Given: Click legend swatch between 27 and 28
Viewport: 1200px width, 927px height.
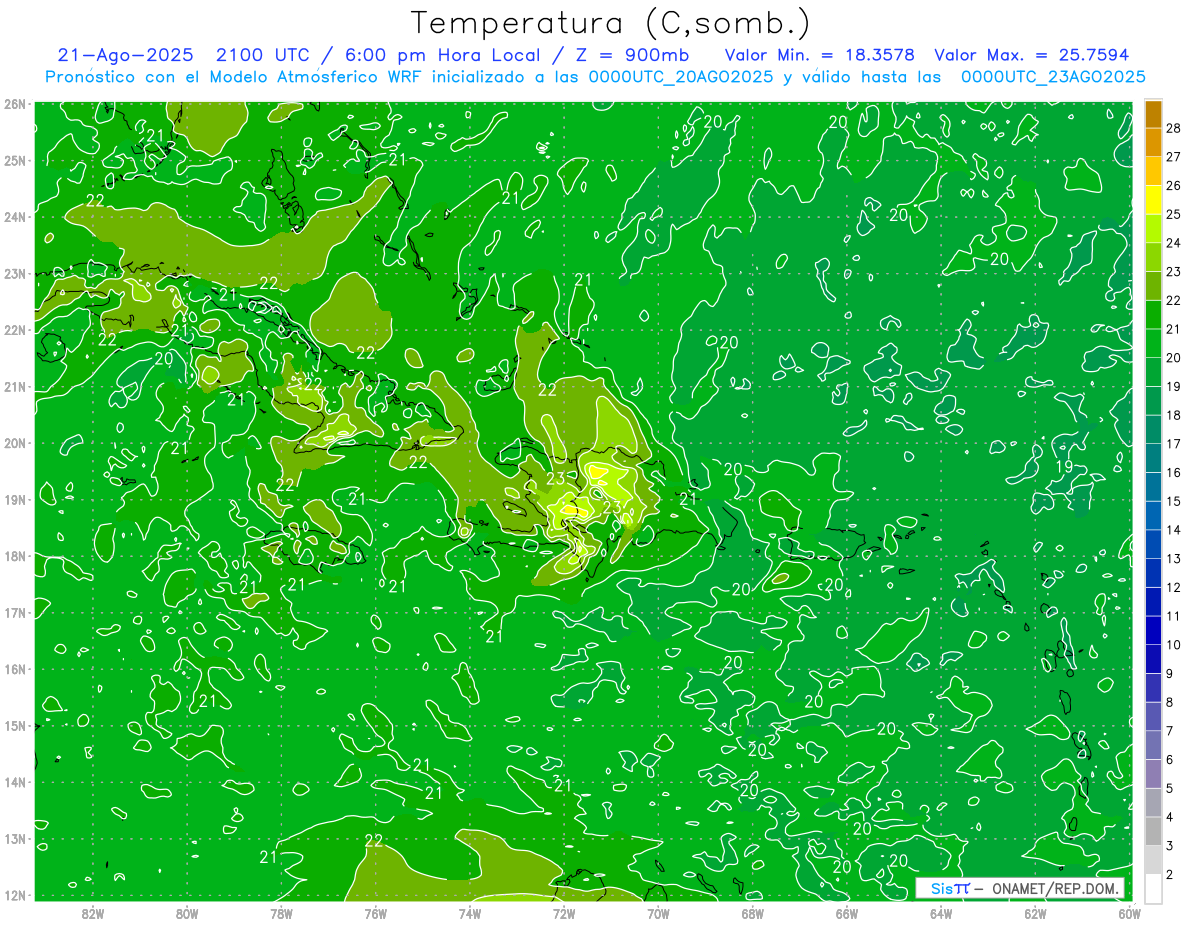Looking at the screenshot, I should (1153, 142).
